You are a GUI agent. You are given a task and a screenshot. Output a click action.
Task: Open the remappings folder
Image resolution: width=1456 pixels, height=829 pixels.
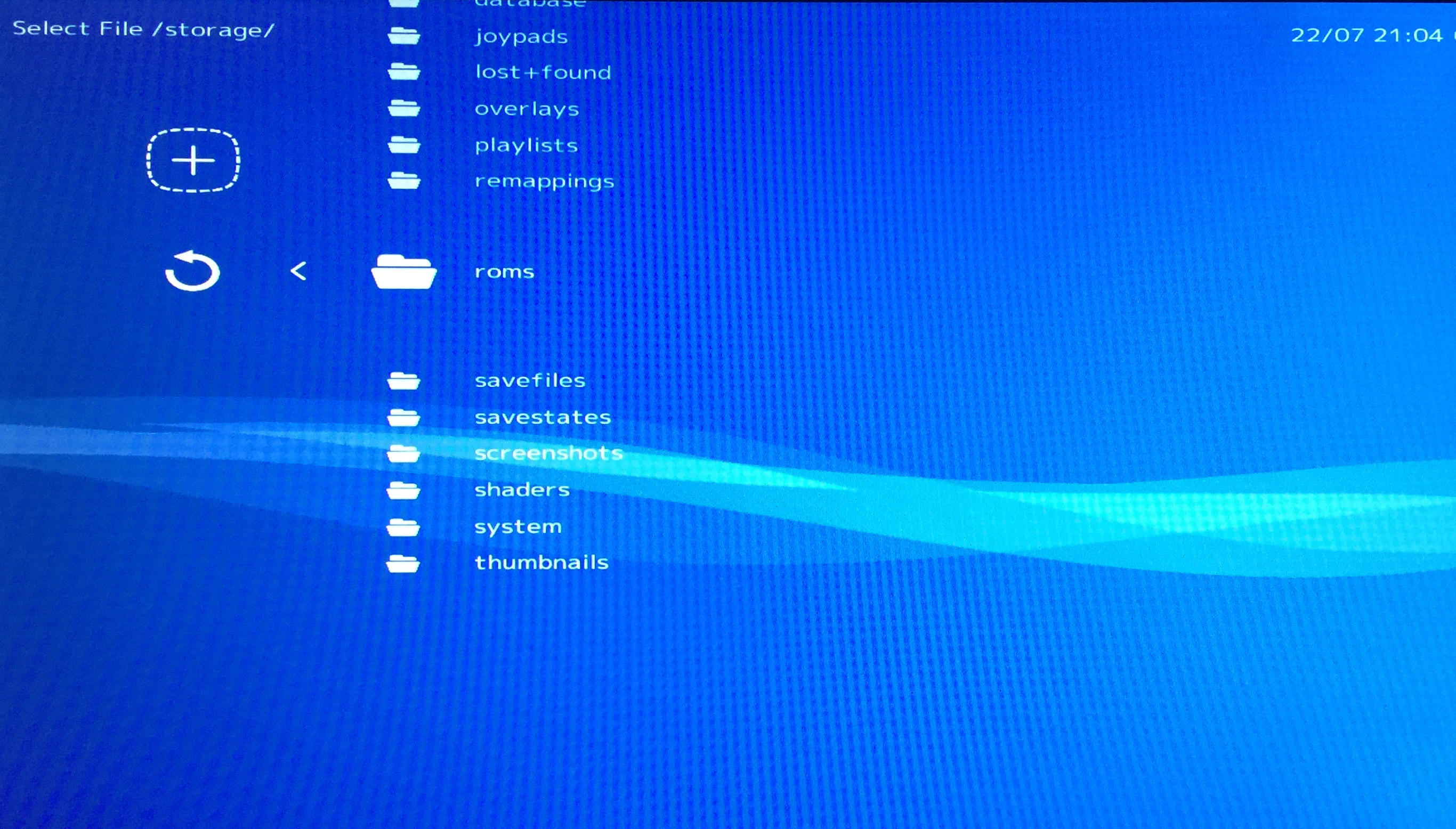544,182
